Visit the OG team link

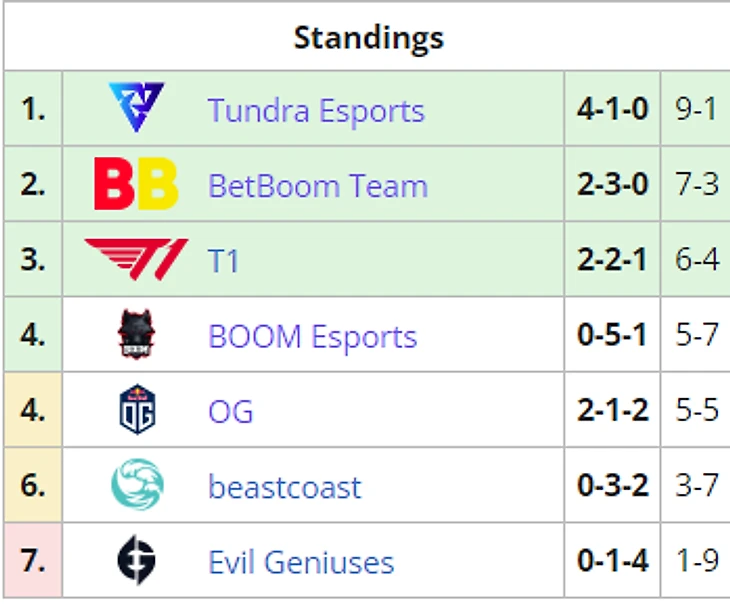[x=230, y=412]
